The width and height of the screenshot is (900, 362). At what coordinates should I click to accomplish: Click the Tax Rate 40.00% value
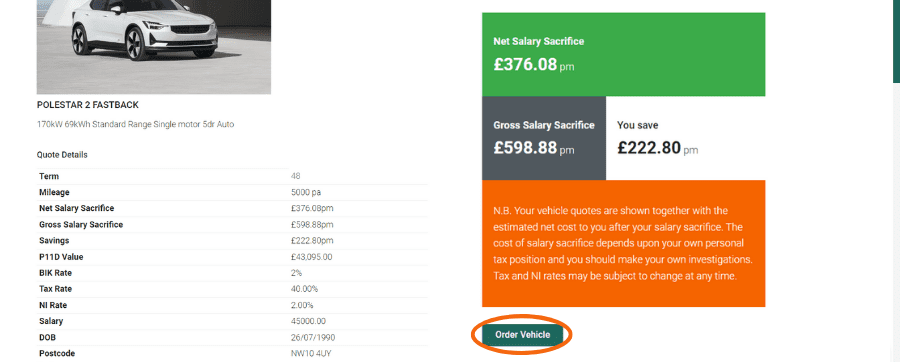304,289
